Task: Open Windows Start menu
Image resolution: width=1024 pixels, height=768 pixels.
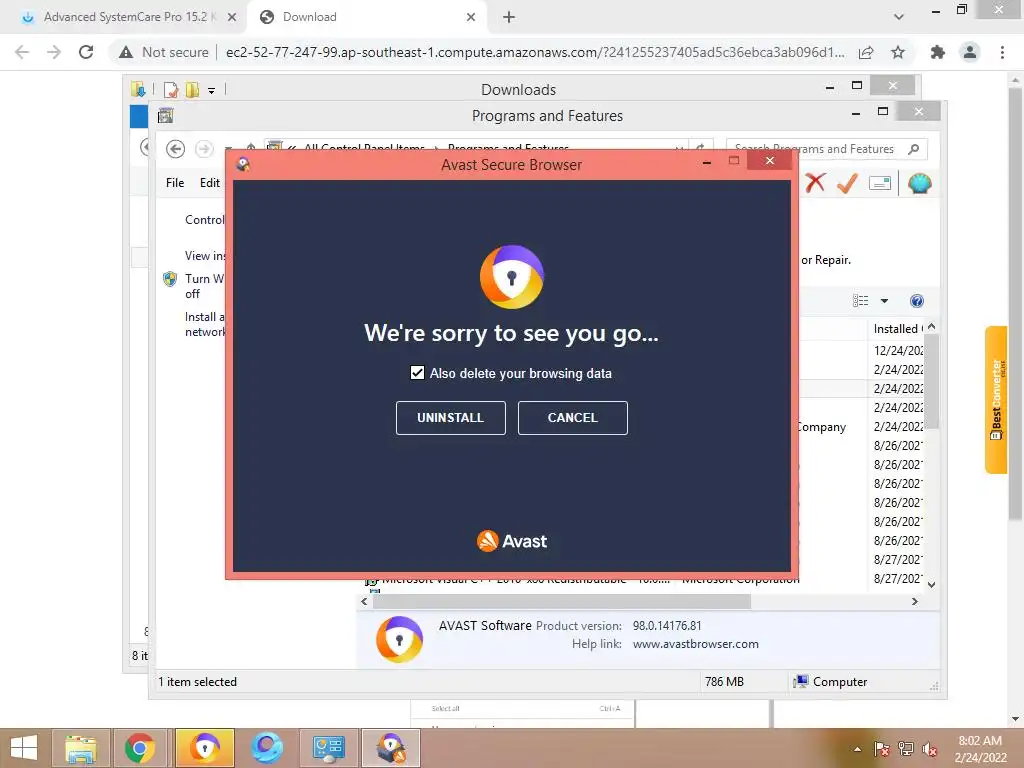Action: click(x=24, y=748)
